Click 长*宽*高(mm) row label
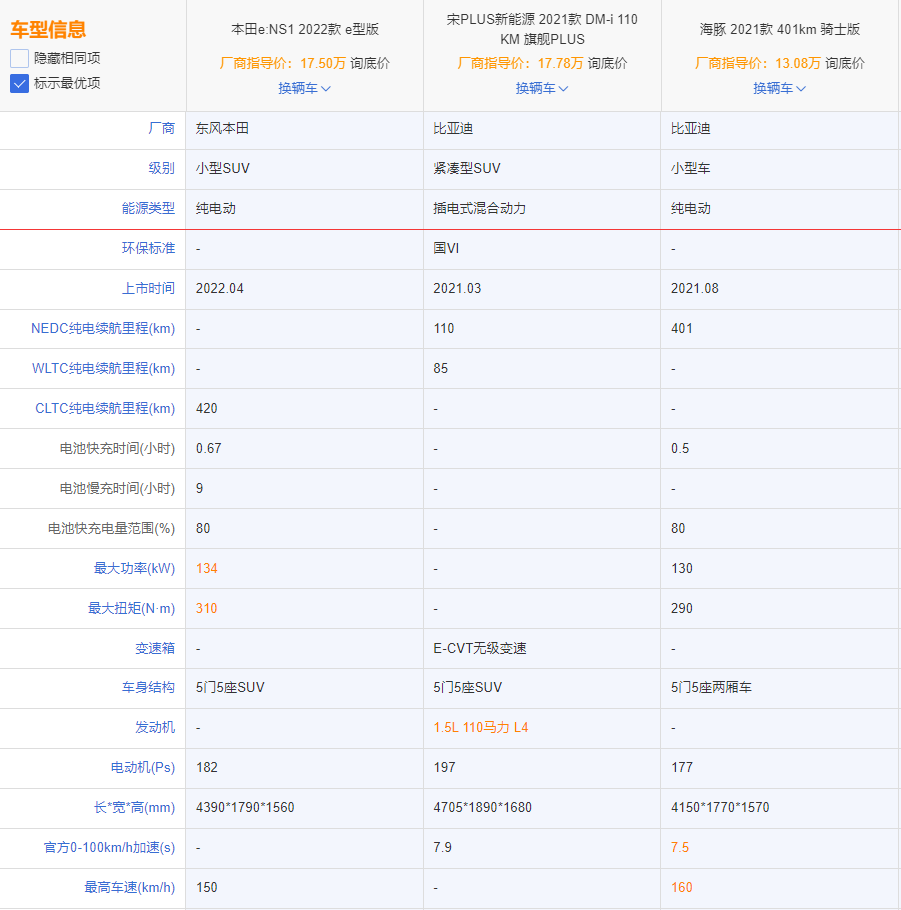Screen dimensions: 901x910 (x=134, y=808)
